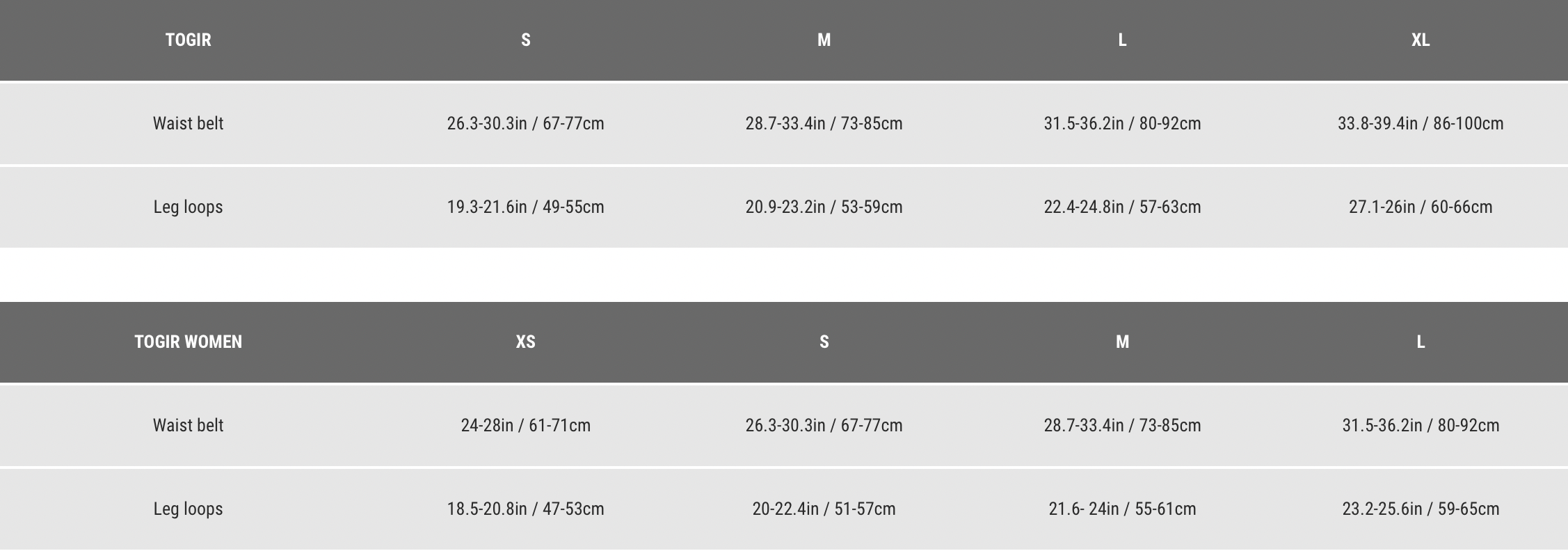Click the TOGIR Leg loops row label

pos(188,207)
